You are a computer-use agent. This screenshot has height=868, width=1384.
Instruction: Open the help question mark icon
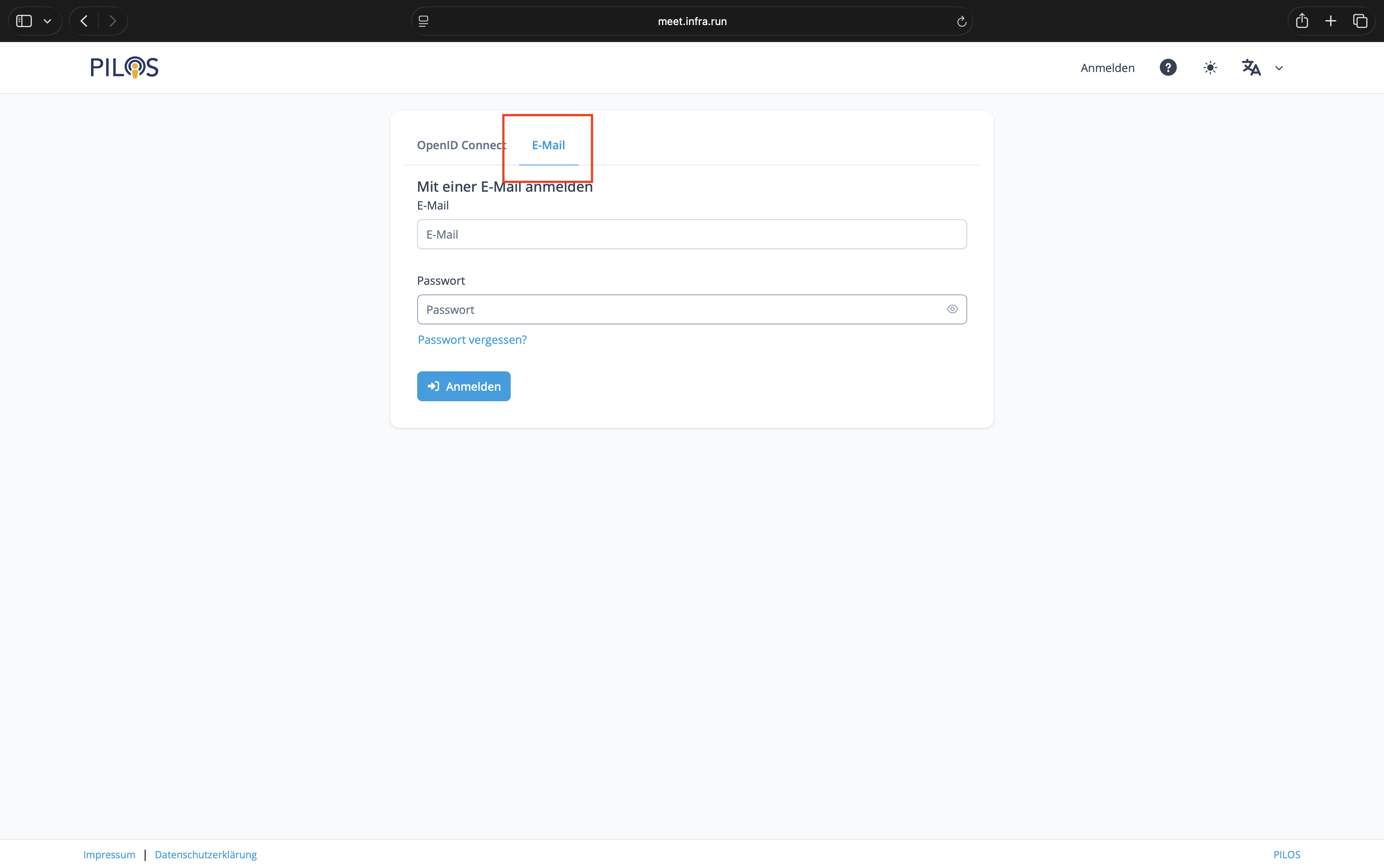click(1167, 68)
